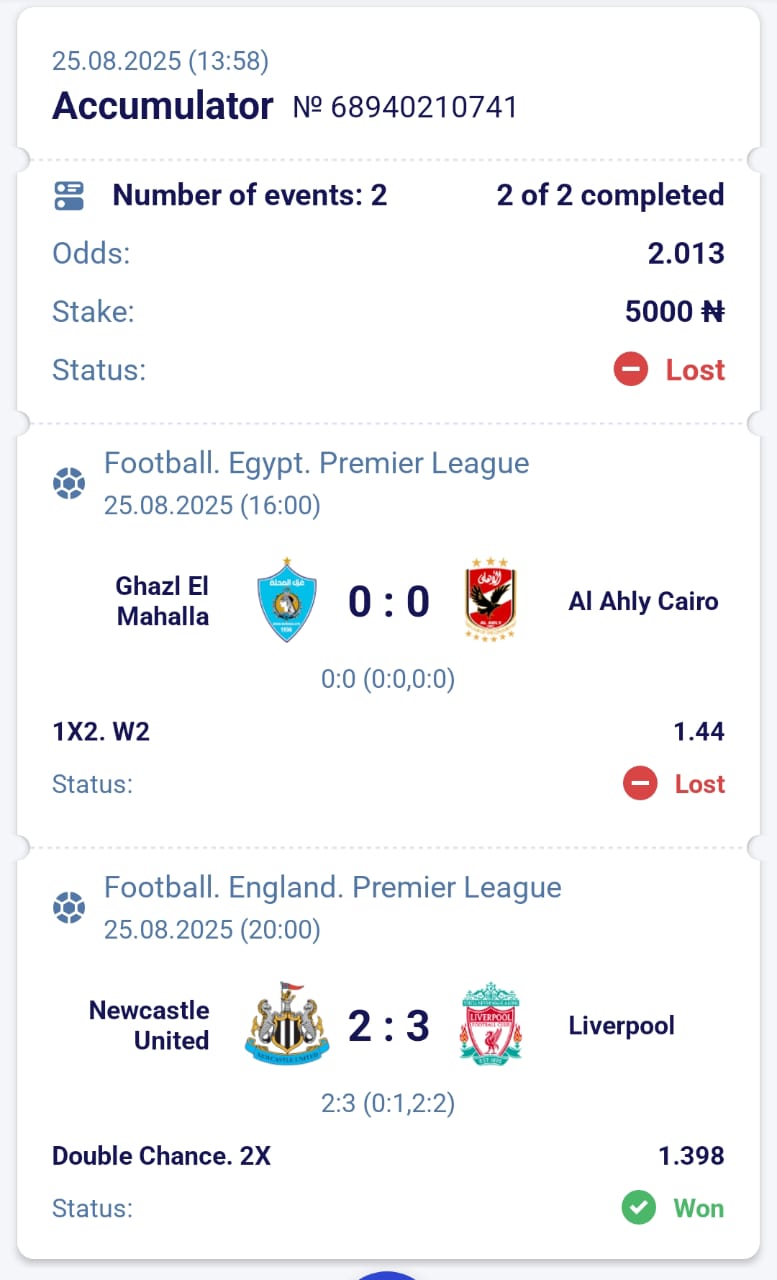Viewport: 777px width, 1280px height.
Task: Click the green Won checkmark icon
Action: (638, 1208)
